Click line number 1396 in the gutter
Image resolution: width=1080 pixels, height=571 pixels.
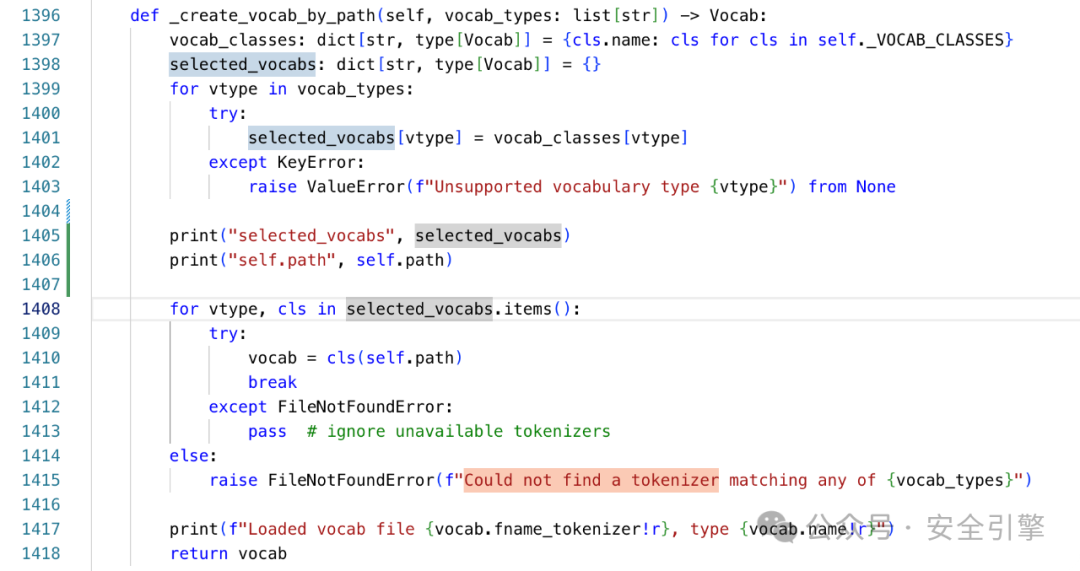[41, 15]
